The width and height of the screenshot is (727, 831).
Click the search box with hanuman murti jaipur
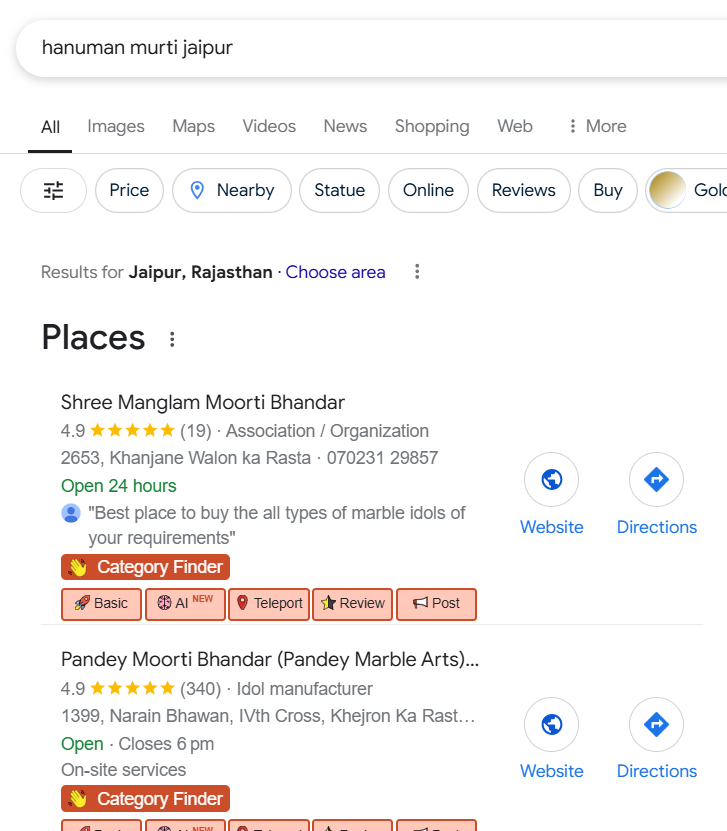(350, 48)
